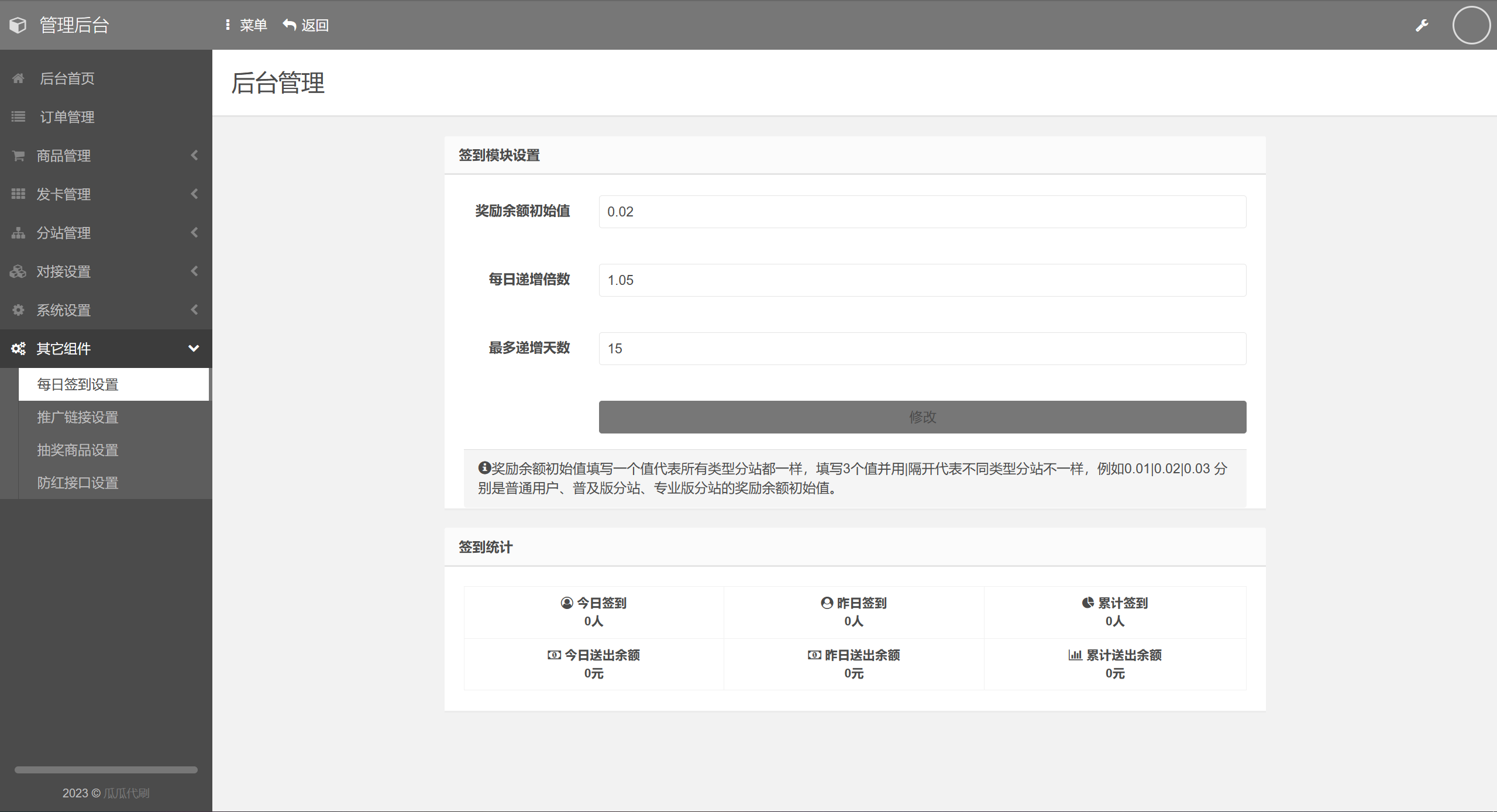Click the grid icon for 发卡管理

[x=18, y=194]
